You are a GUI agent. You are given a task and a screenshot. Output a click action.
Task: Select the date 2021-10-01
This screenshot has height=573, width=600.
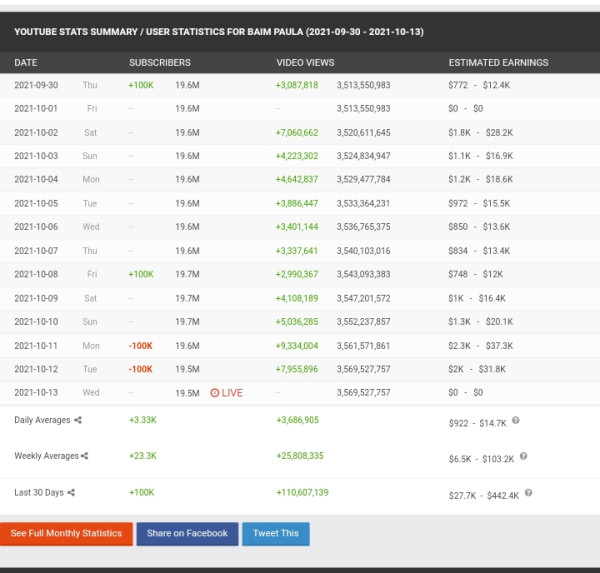36,109
